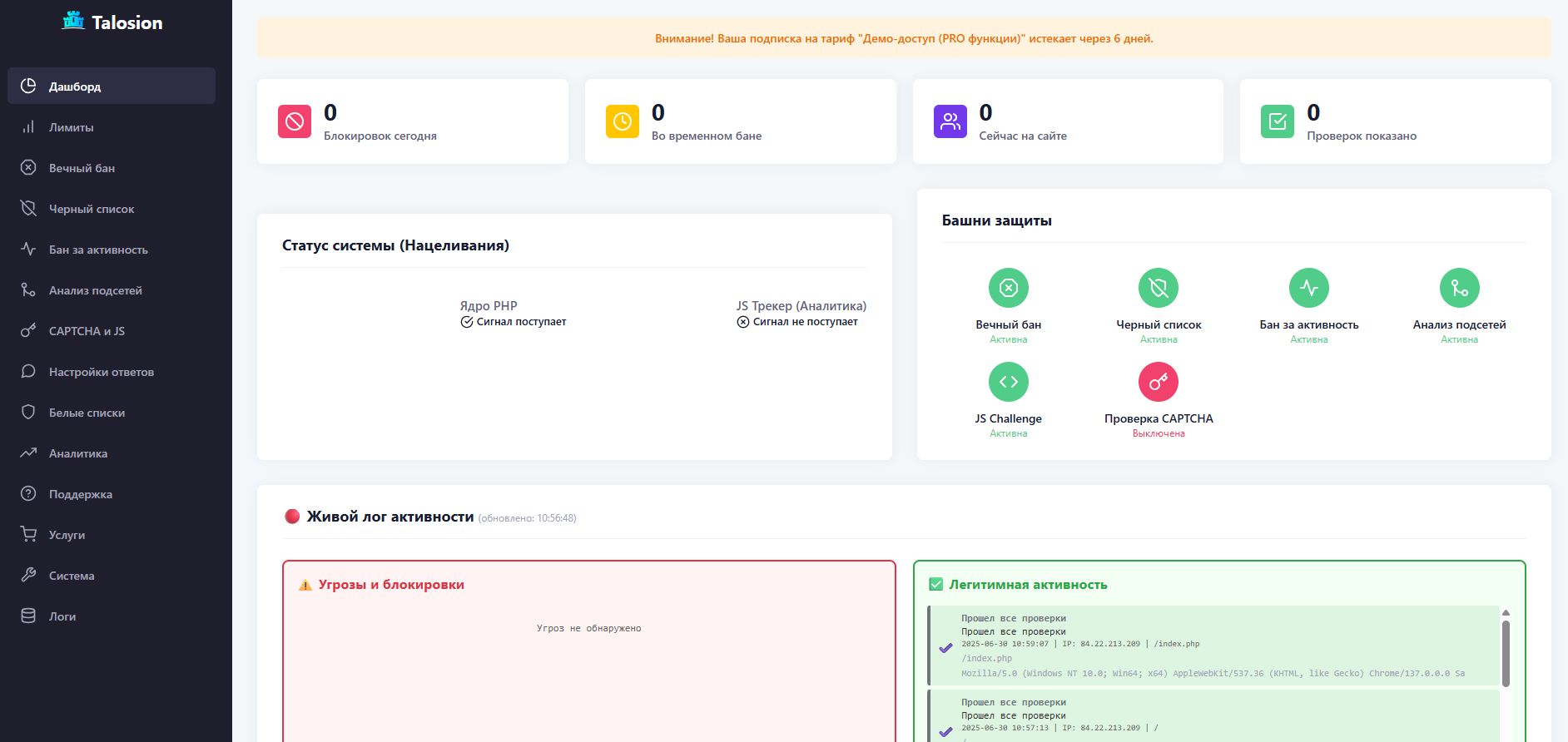This screenshot has height=742, width=1568.
Task: Open the Лимиты menu item
Action: [71, 127]
